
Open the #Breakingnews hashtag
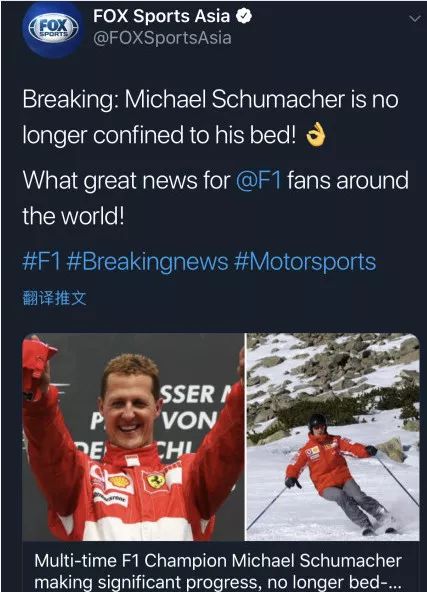(x=147, y=262)
